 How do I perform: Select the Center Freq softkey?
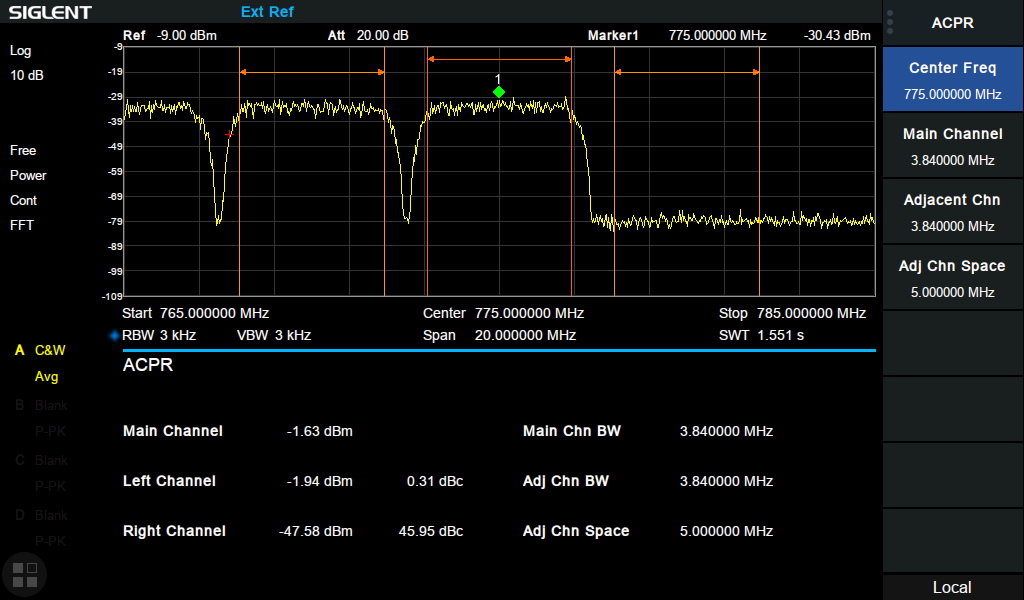coord(952,80)
